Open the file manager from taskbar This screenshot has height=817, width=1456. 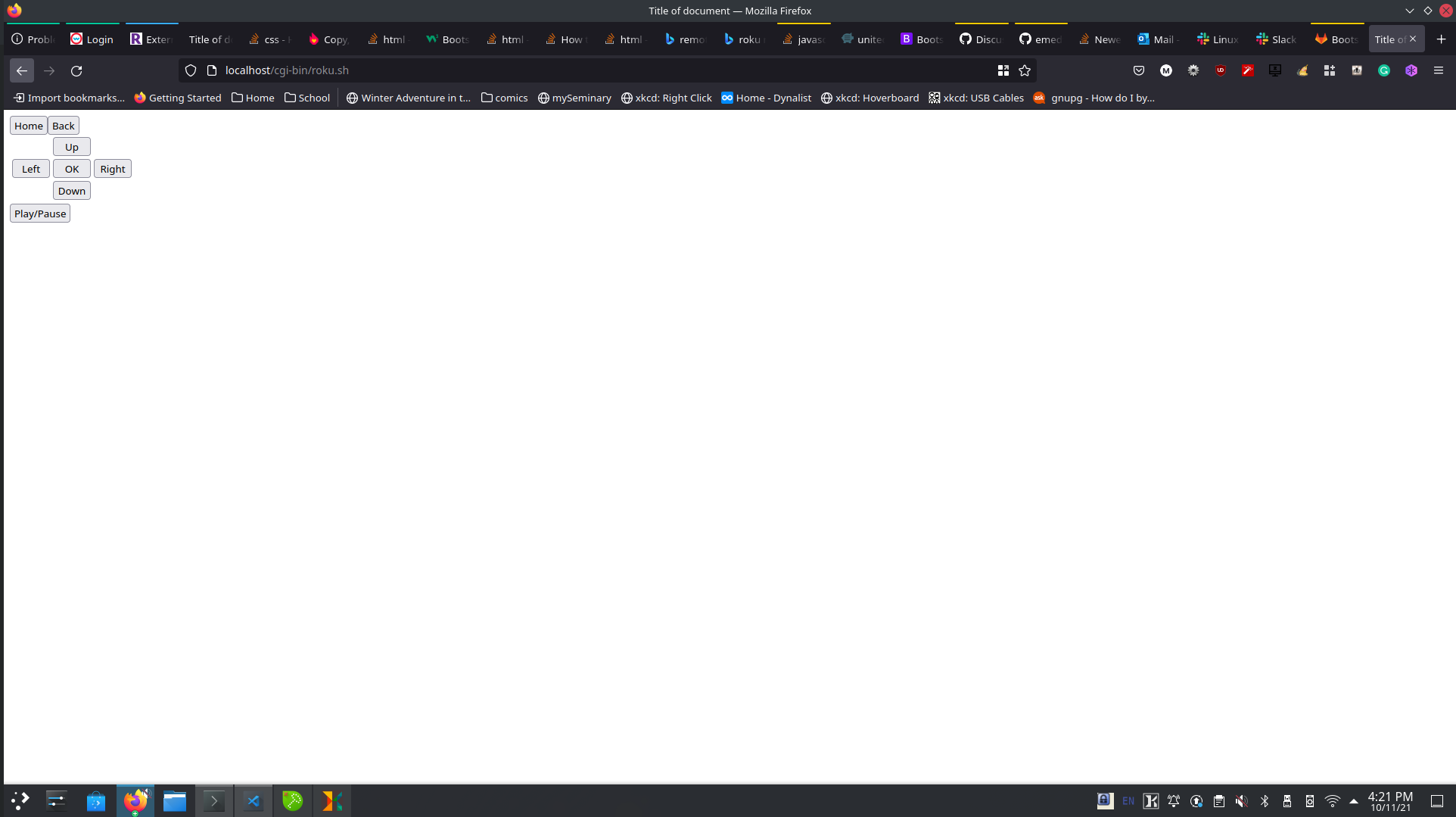tap(175, 800)
